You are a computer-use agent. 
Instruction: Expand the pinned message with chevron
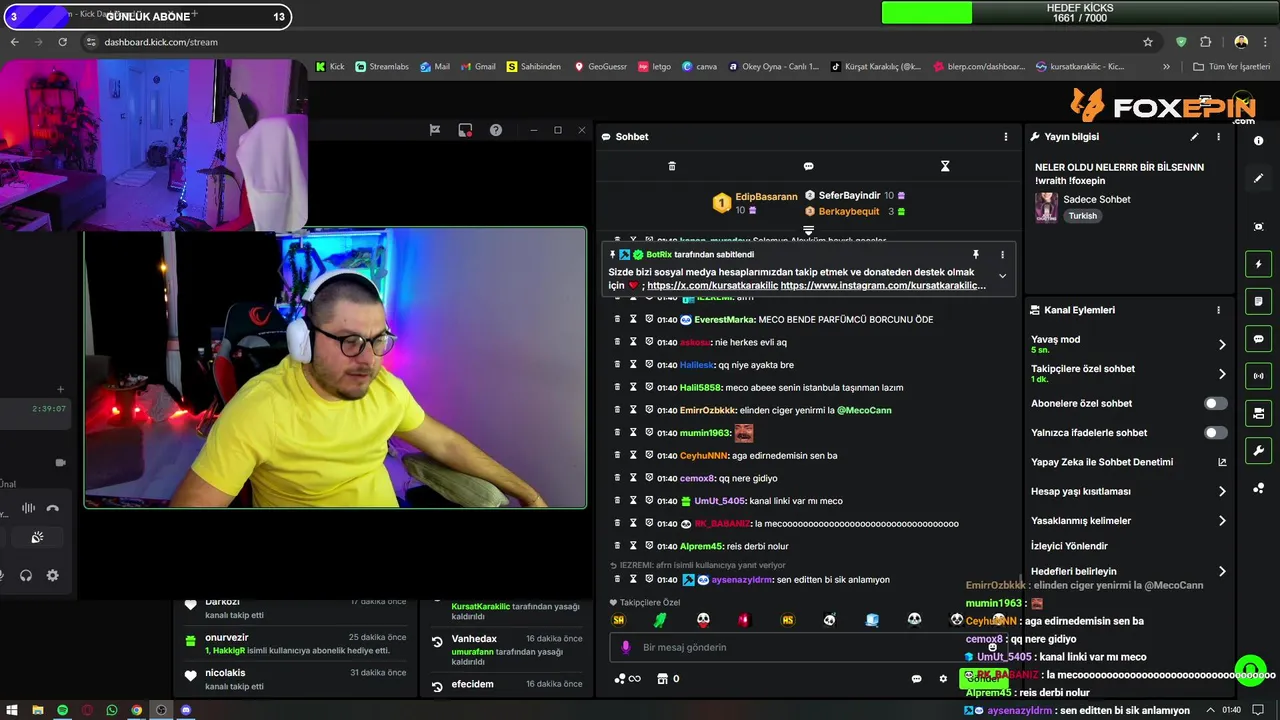click(1002, 276)
